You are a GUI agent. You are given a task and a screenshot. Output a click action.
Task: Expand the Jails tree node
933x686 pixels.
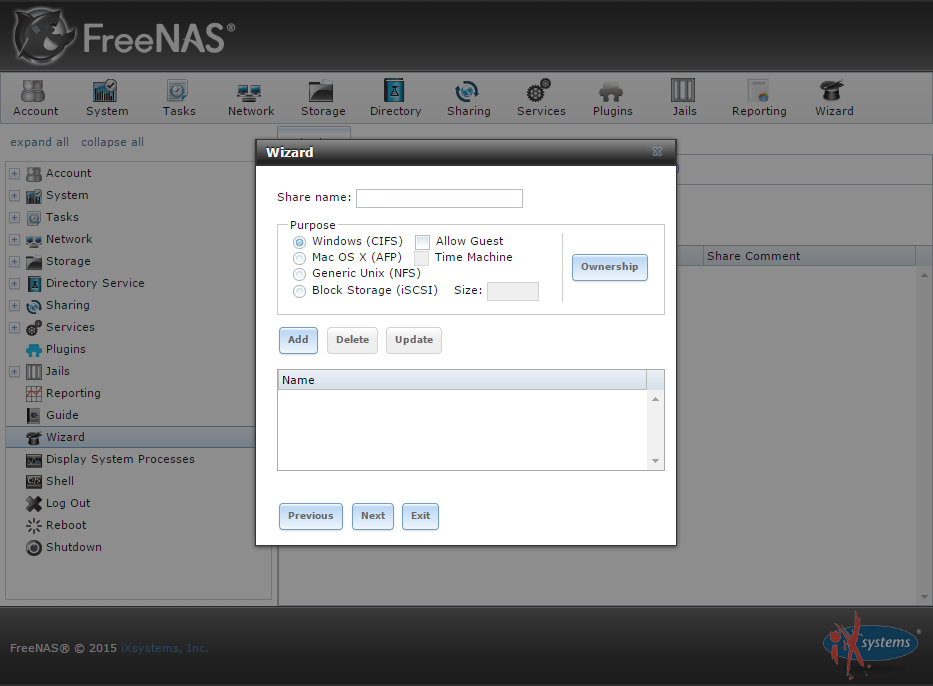point(14,372)
